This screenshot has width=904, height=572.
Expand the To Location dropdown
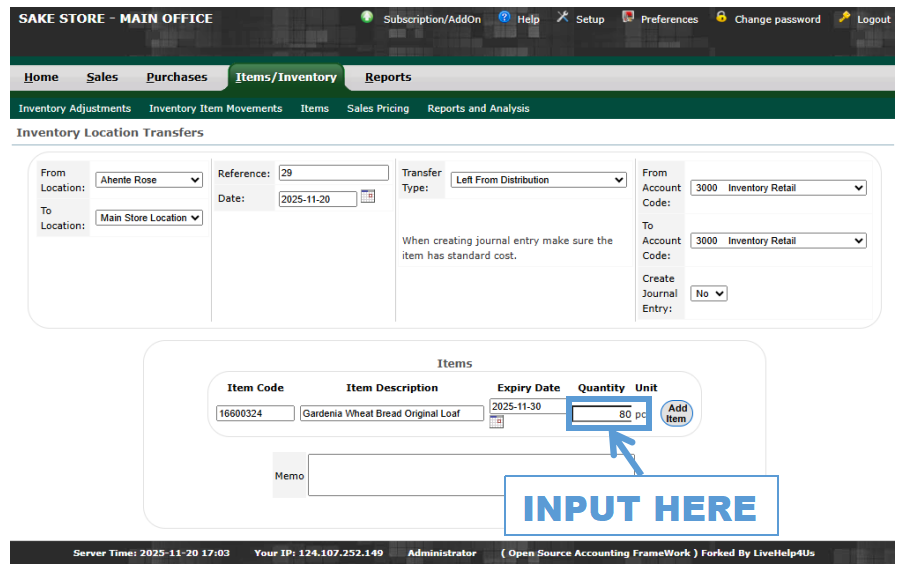tap(149, 218)
